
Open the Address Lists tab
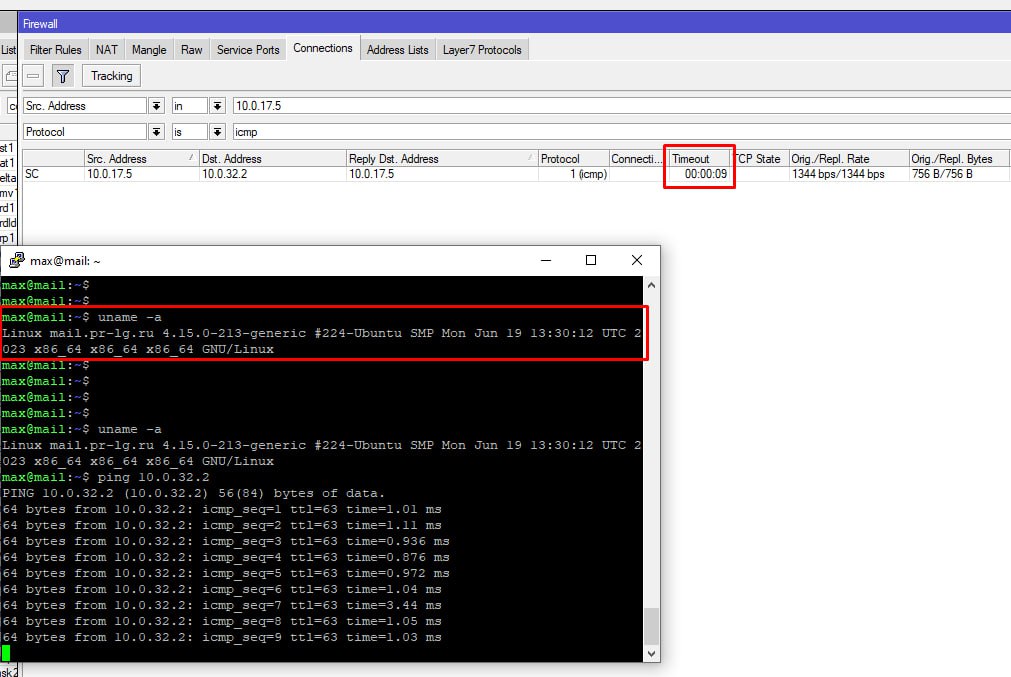397,50
